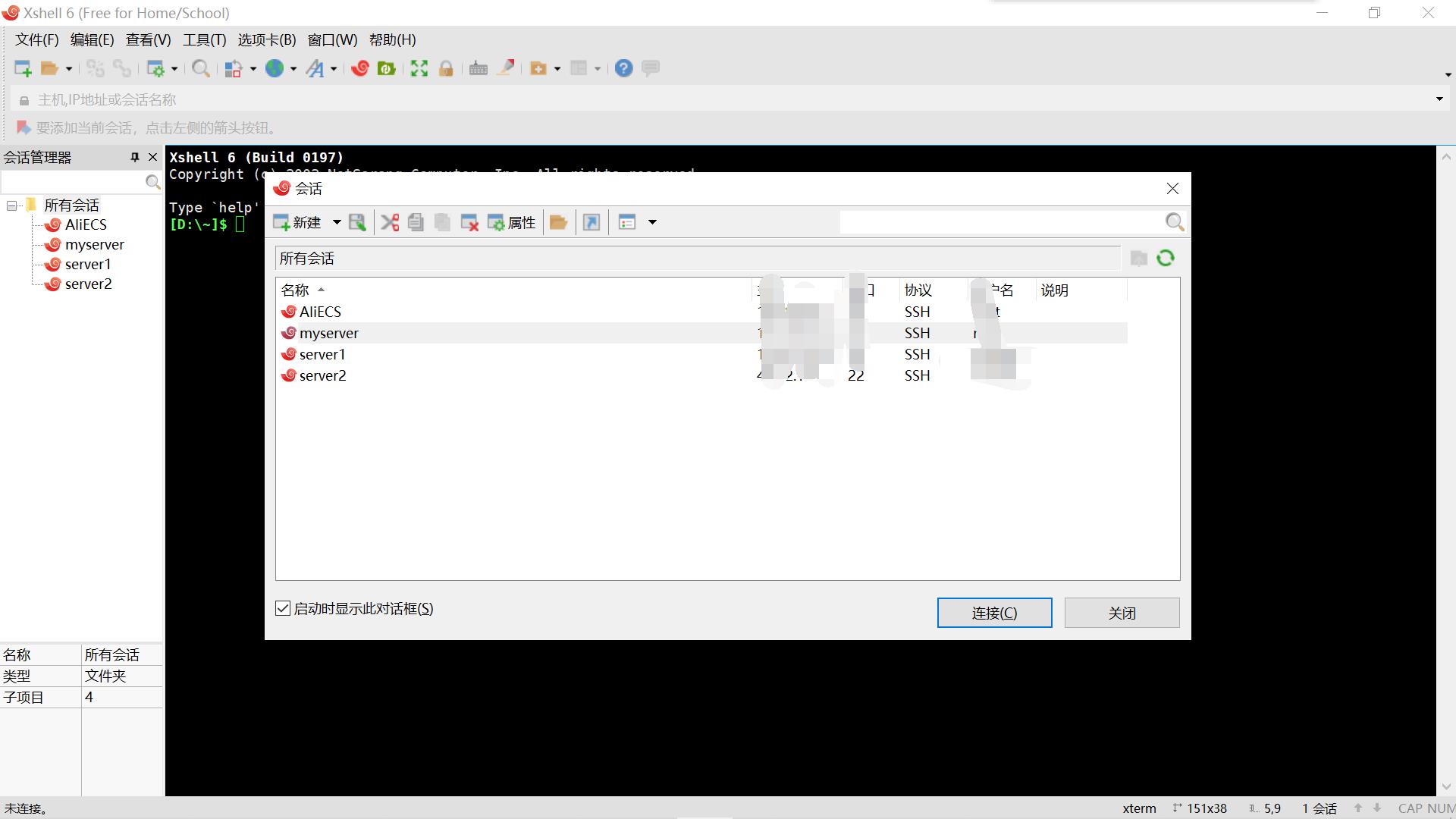Image resolution: width=1456 pixels, height=819 pixels.
Task: Click the 关闭 button
Action: 1122,613
